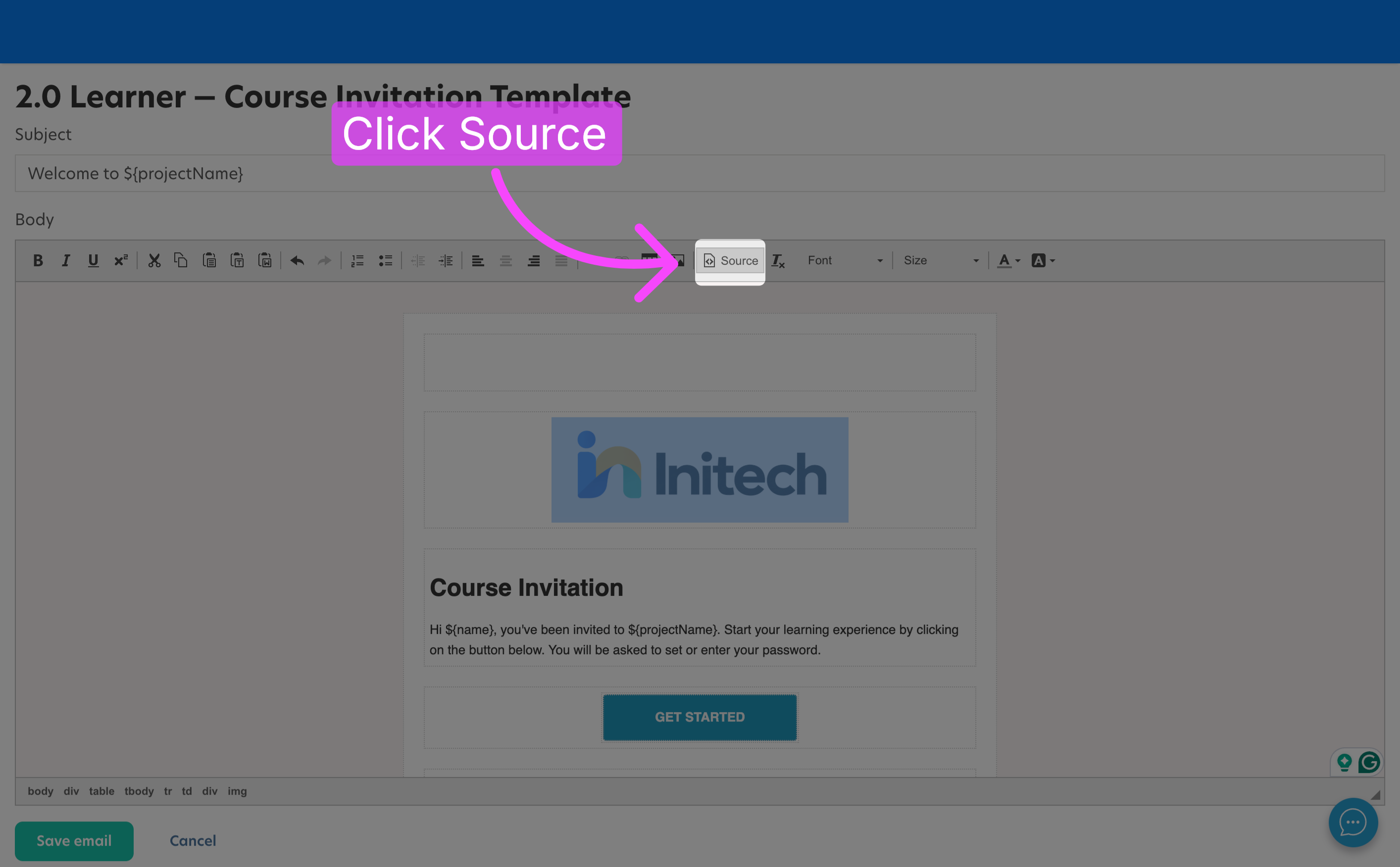Screen dimensions: 1400x867
Task: Increase indent of the paragraph
Action: tap(446, 261)
